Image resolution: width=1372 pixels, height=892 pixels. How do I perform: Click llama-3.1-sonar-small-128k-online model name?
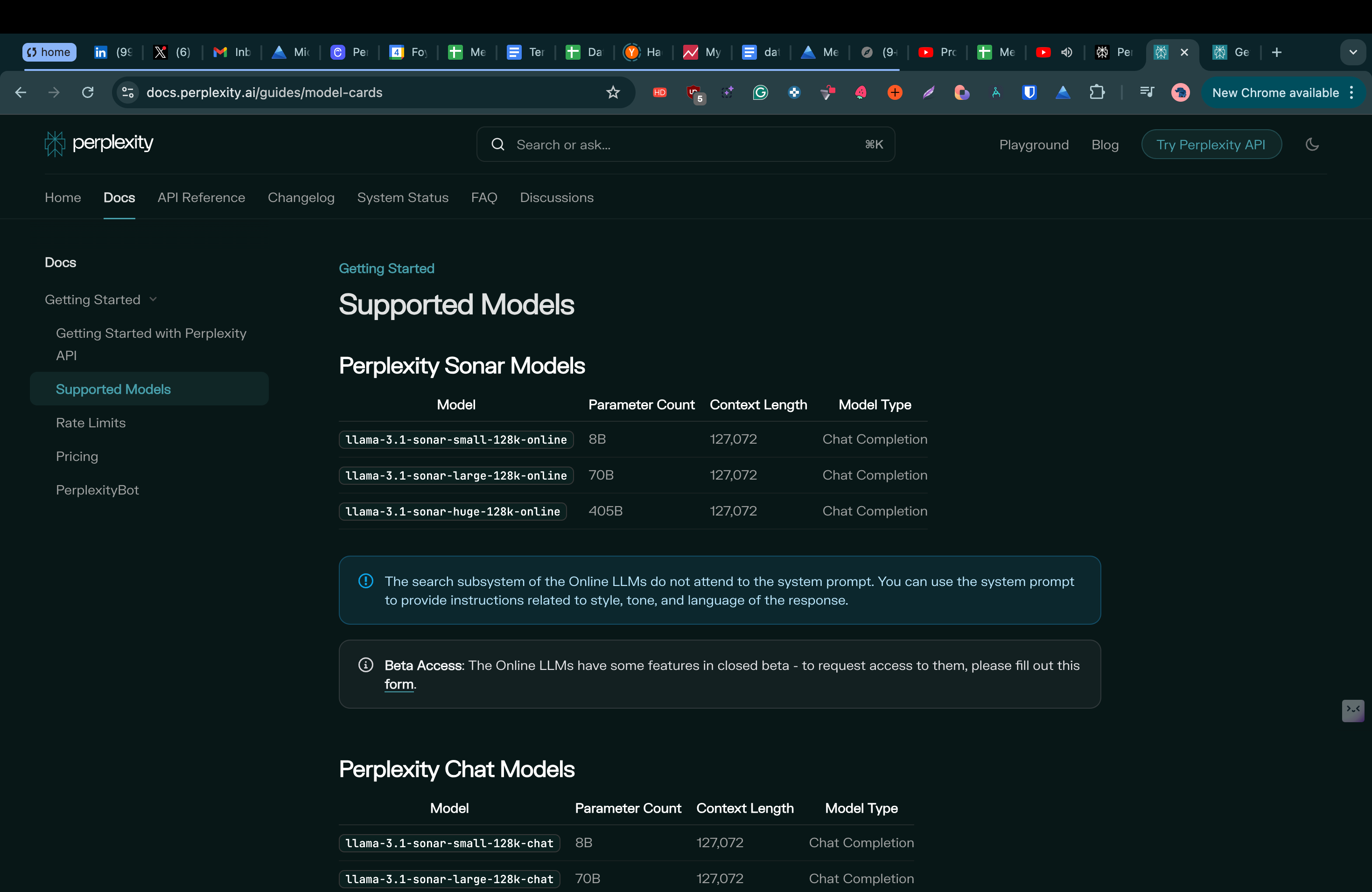[456, 439]
